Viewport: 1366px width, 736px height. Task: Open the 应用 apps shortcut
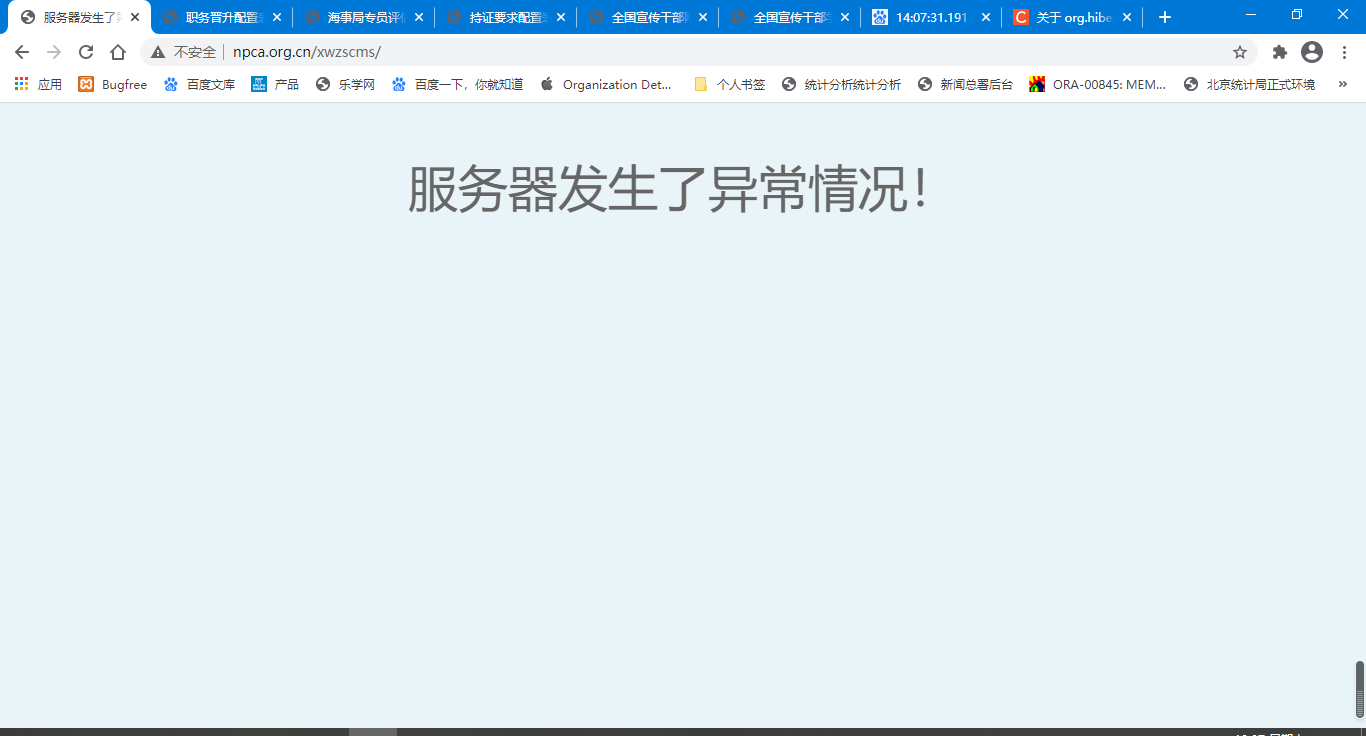point(38,85)
